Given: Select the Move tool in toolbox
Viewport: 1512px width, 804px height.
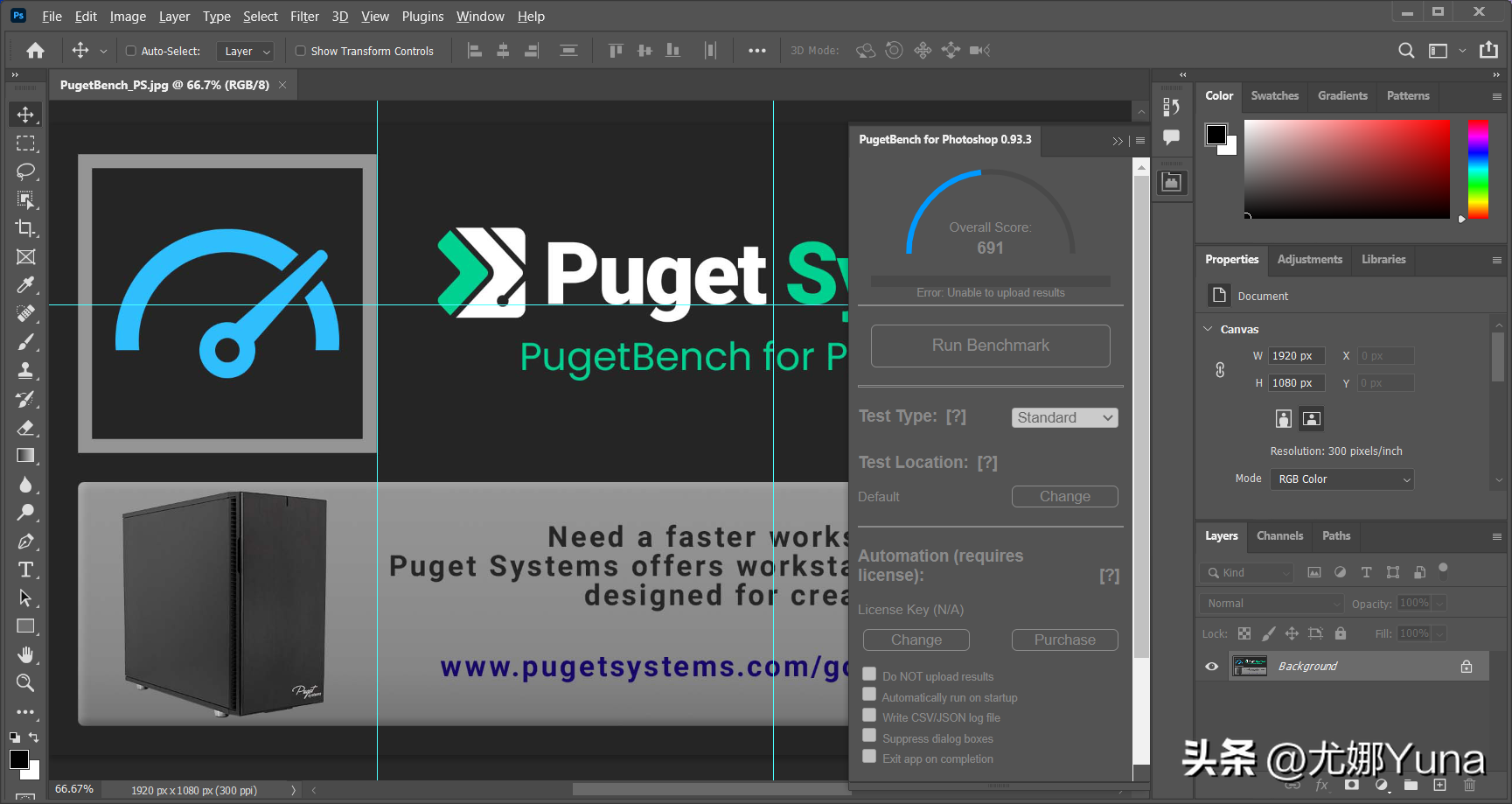Looking at the screenshot, I should click(25, 115).
